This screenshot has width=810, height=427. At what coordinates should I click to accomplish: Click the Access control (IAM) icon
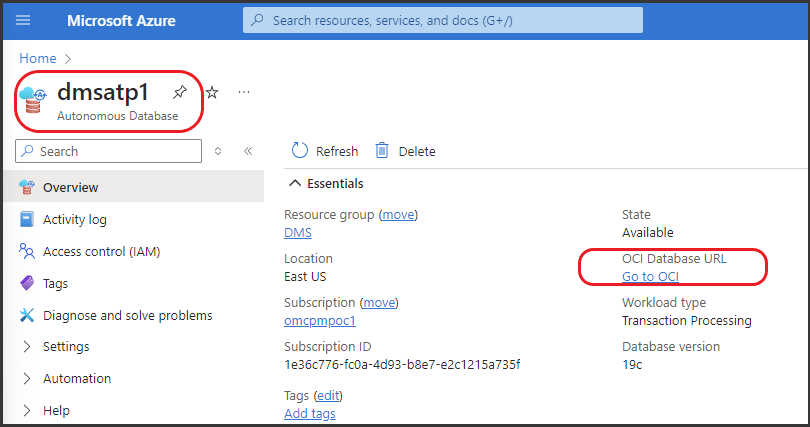coord(27,251)
